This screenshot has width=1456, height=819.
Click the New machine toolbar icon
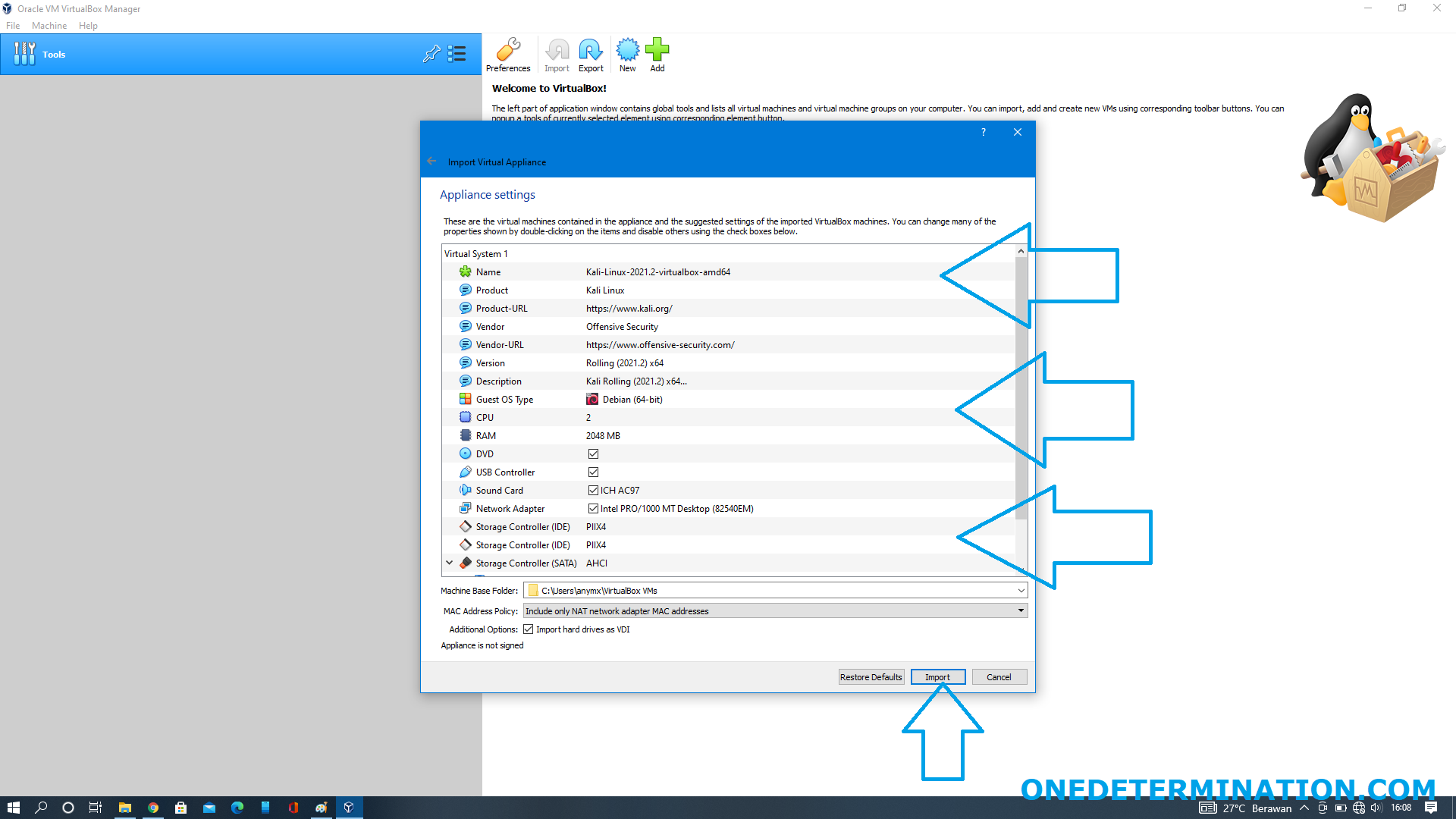click(x=627, y=55)
